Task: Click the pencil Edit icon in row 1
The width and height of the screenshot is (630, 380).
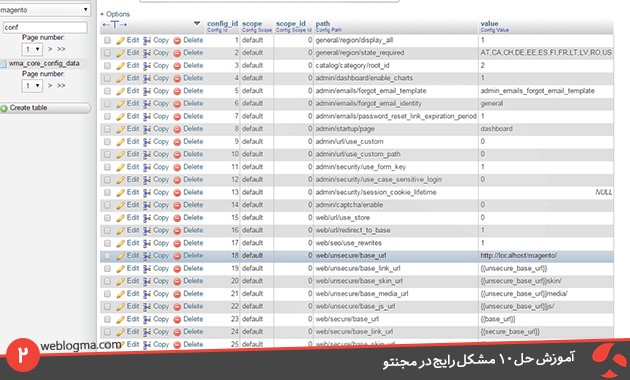Action: [x=121, y=41]
